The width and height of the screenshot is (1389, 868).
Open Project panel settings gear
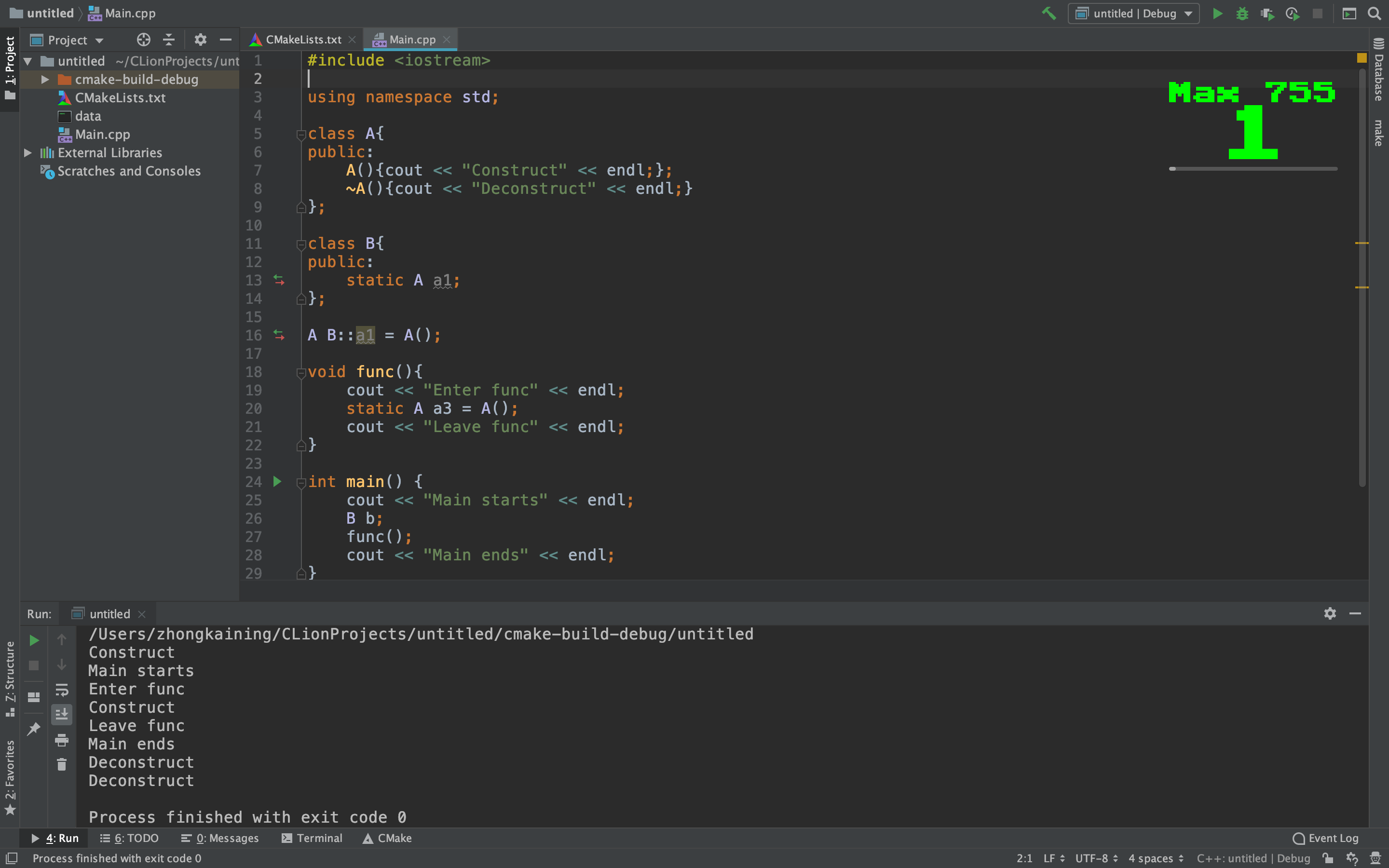point(200,40)
